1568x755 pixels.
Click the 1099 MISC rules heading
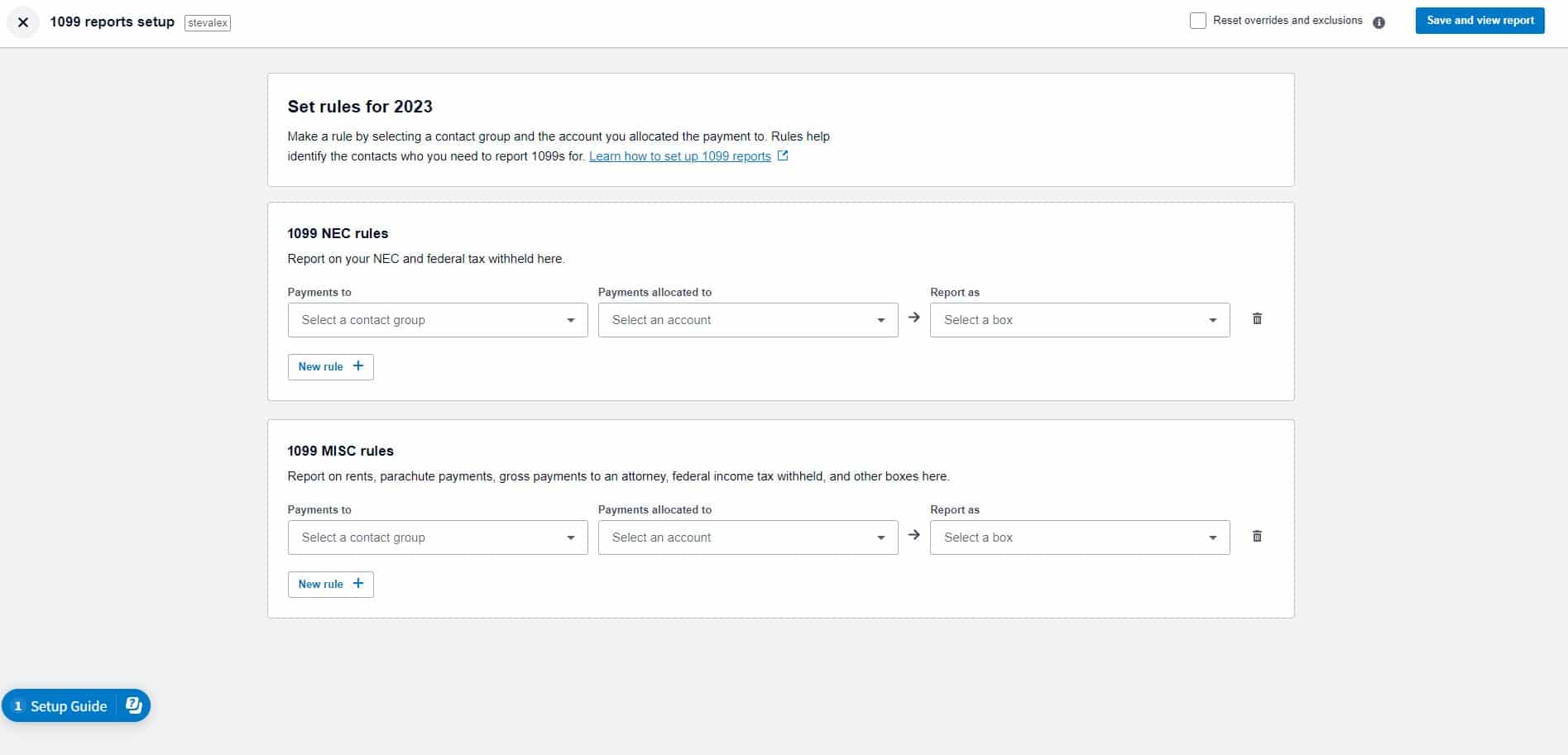[340, 451]
